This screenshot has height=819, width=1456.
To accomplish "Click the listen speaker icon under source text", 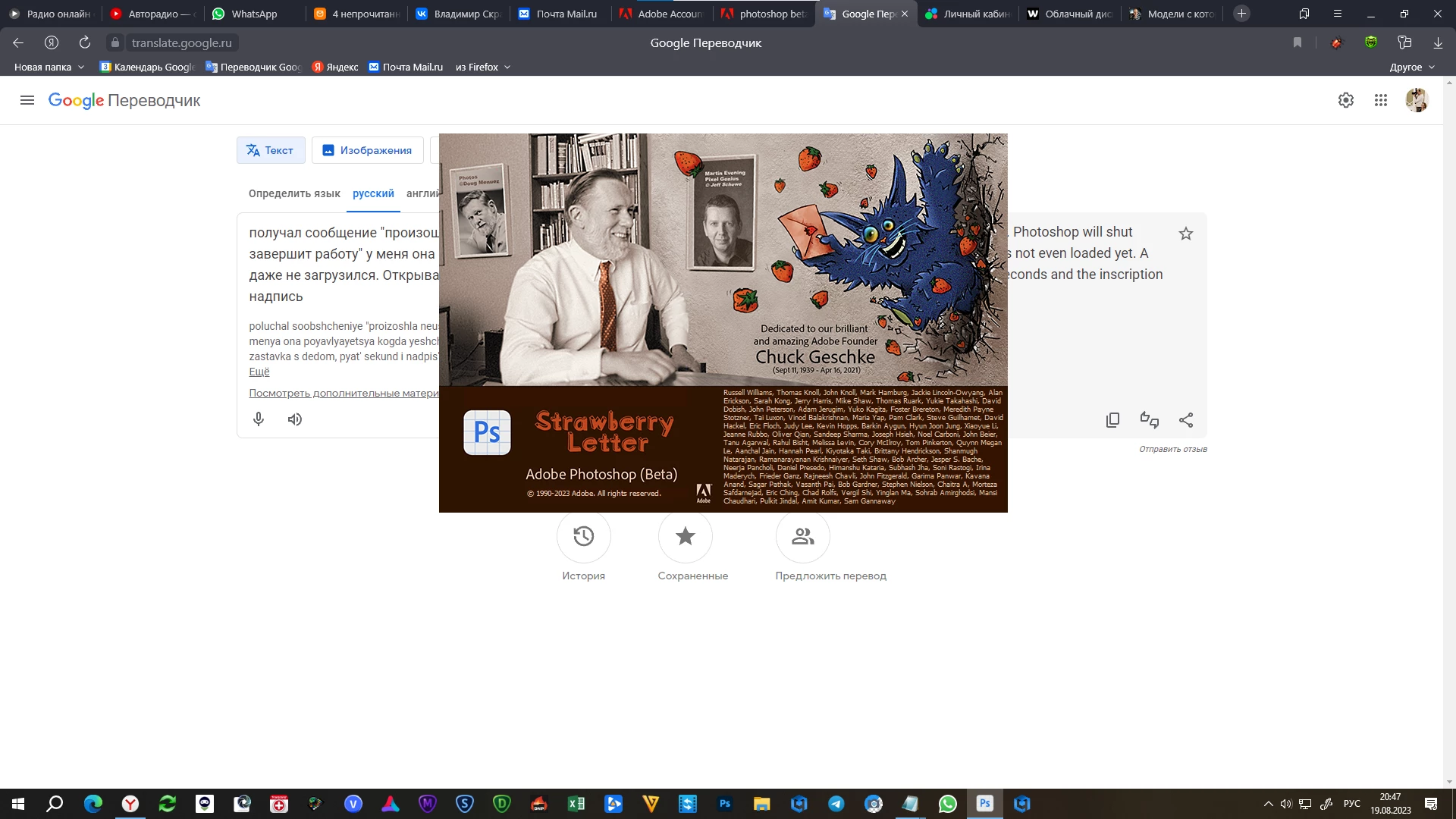I will pos(295,419).
